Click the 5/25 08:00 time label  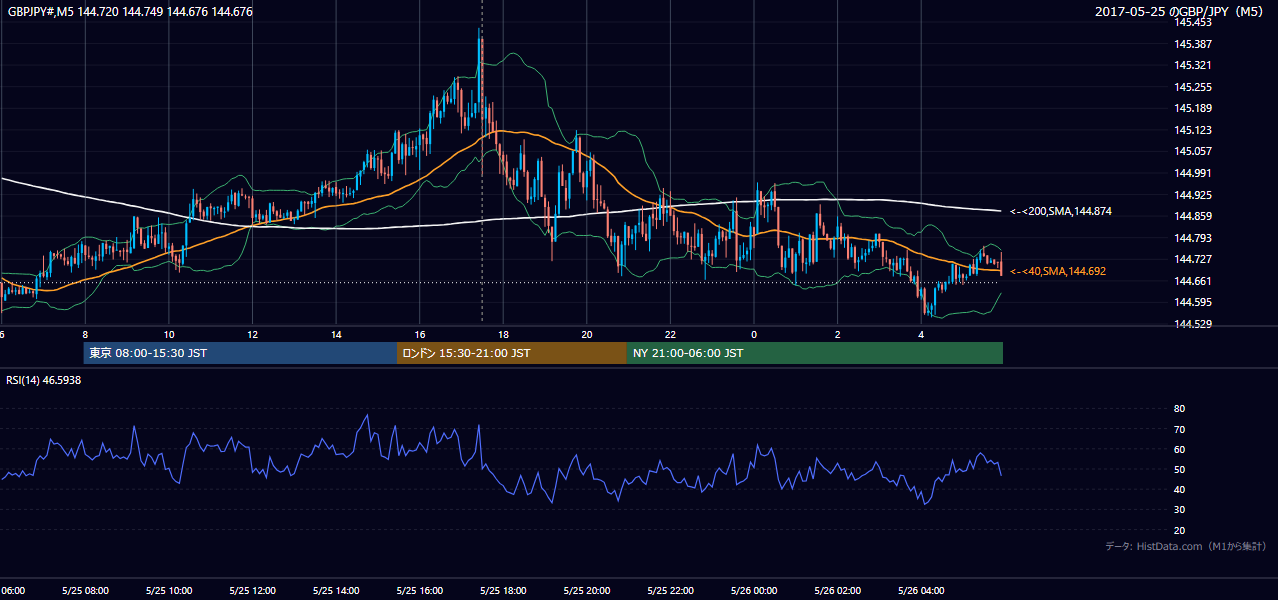[x=85, y=590]
